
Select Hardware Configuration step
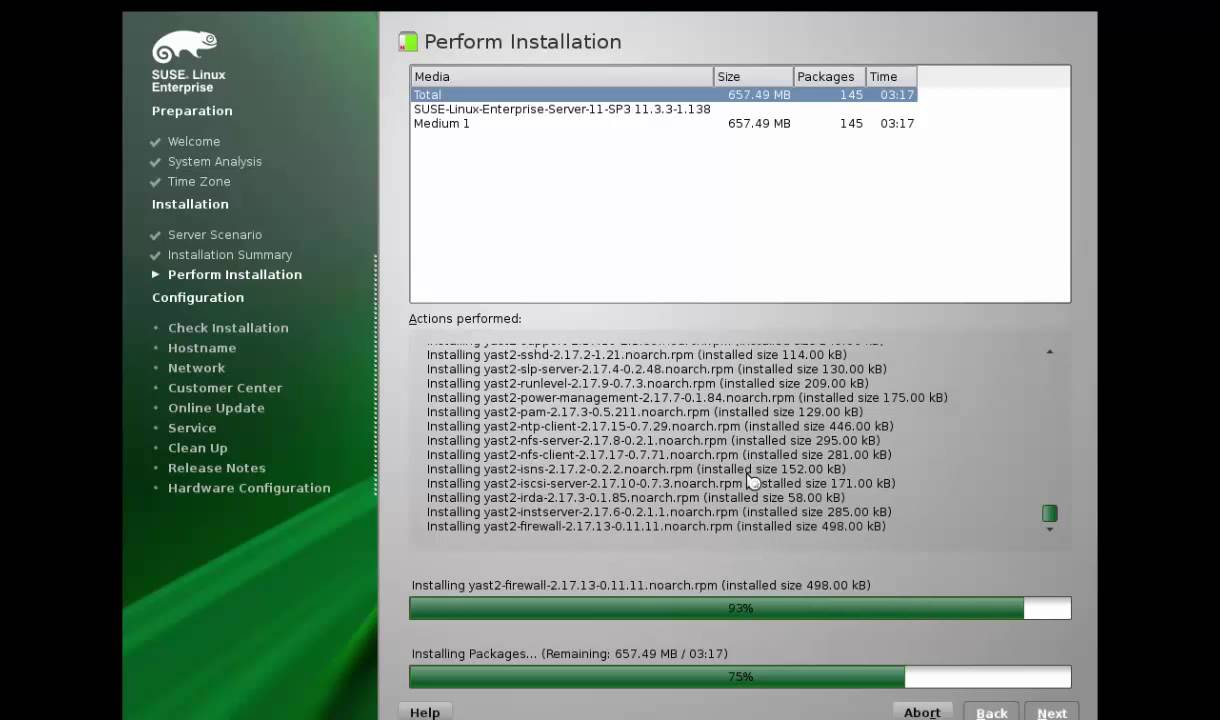point(249,488)
